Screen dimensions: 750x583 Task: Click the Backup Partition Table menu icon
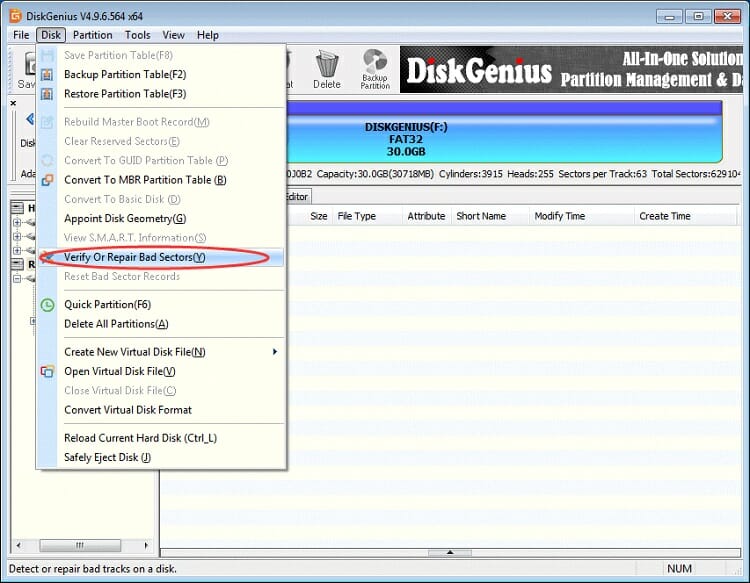click(47, 75)
